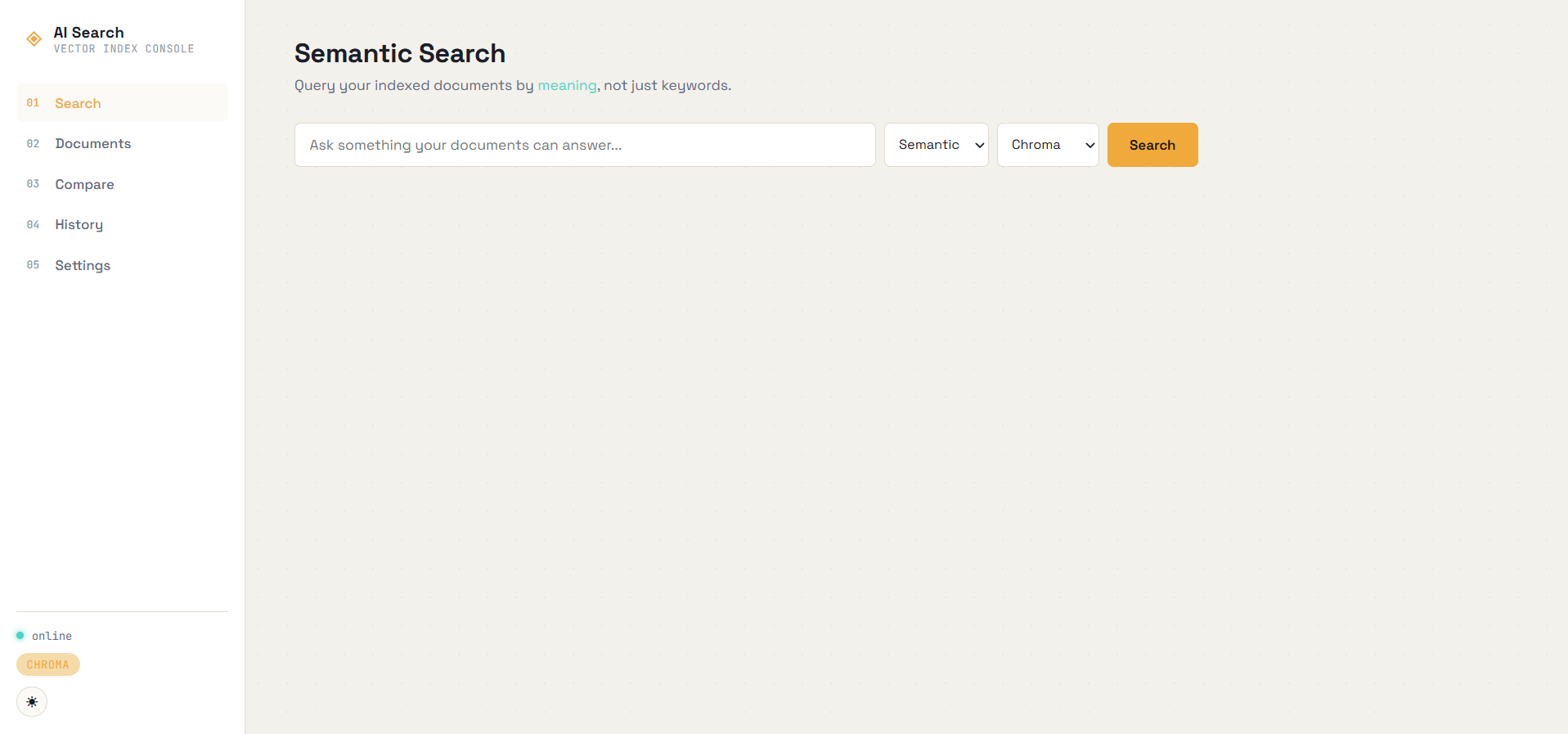Focus the query input asking your documents

coord(585,145)
